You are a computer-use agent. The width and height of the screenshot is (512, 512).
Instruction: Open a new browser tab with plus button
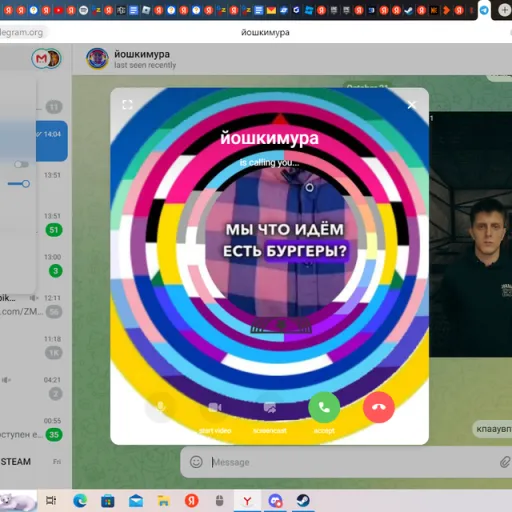504,10
